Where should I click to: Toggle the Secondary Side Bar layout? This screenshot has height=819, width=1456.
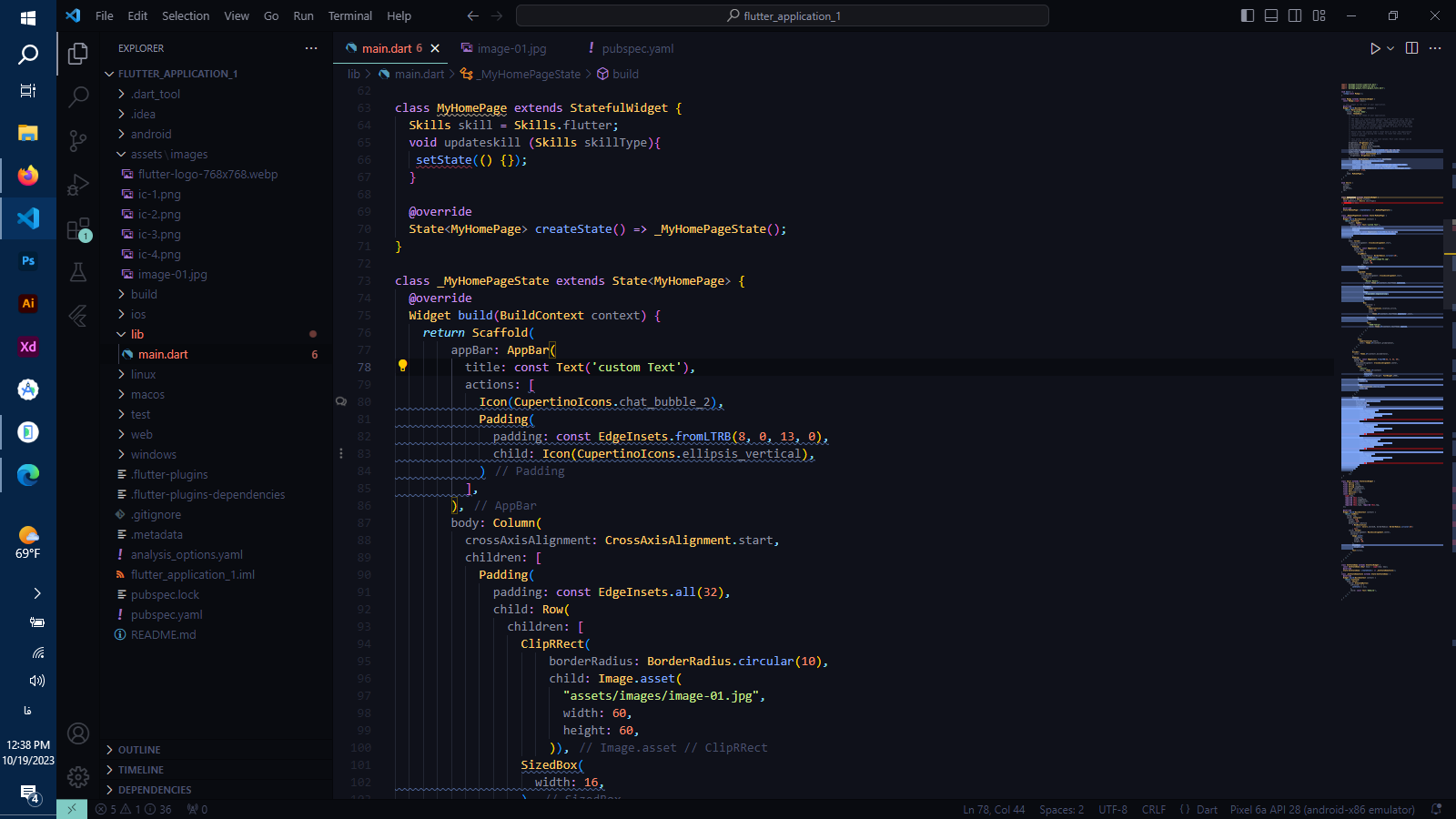tap(1295, 15)
